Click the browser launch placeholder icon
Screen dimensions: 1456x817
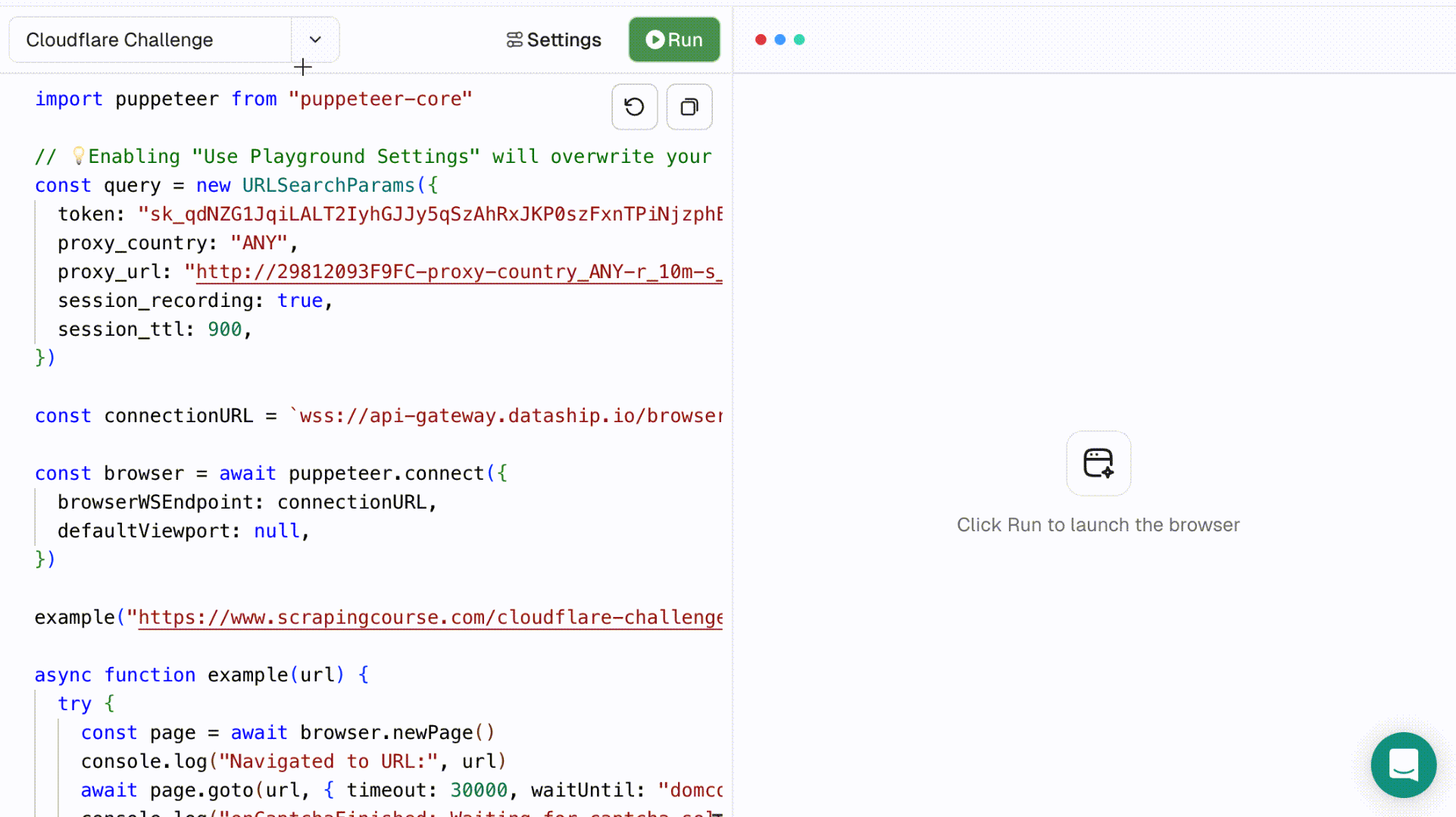click(x=1098, y=463)
